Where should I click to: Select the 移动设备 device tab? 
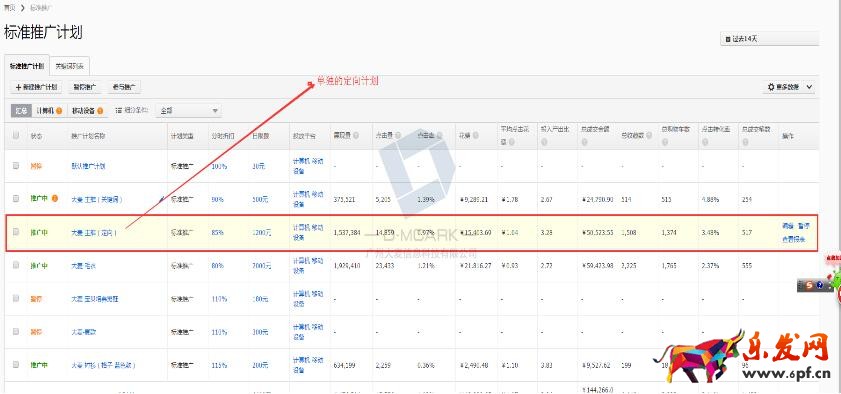tap(88, 110)
